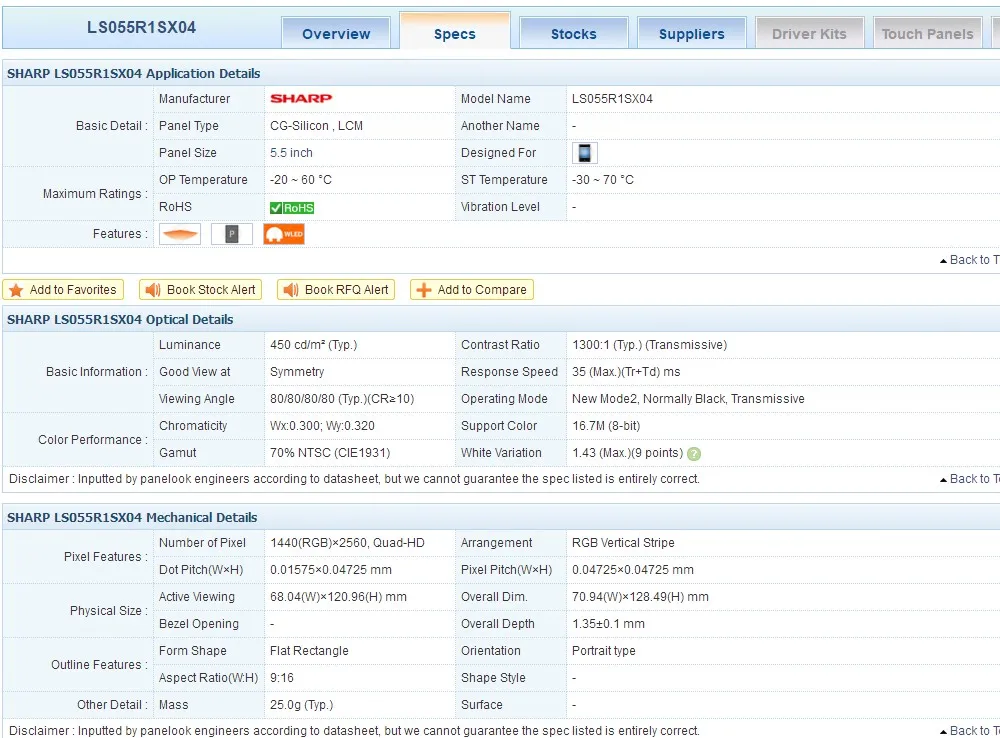Open the Suppliers tab
The image size is (1000, 738).
691,33
